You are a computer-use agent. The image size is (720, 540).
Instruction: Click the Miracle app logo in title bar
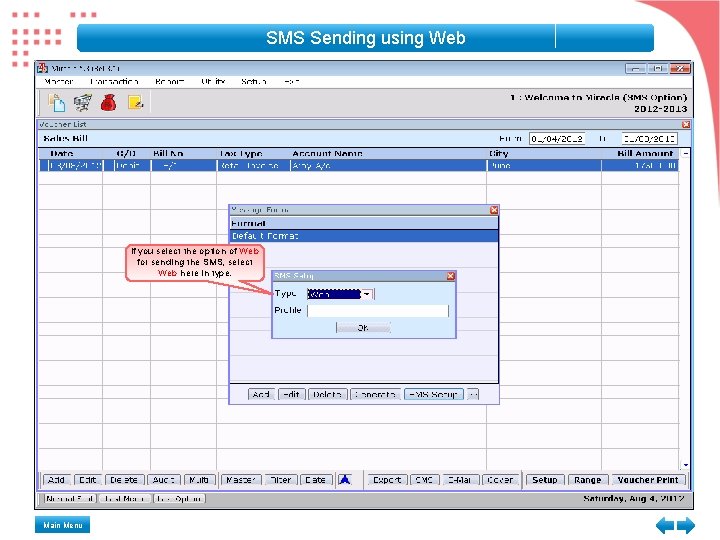click(x=43, y=68)
